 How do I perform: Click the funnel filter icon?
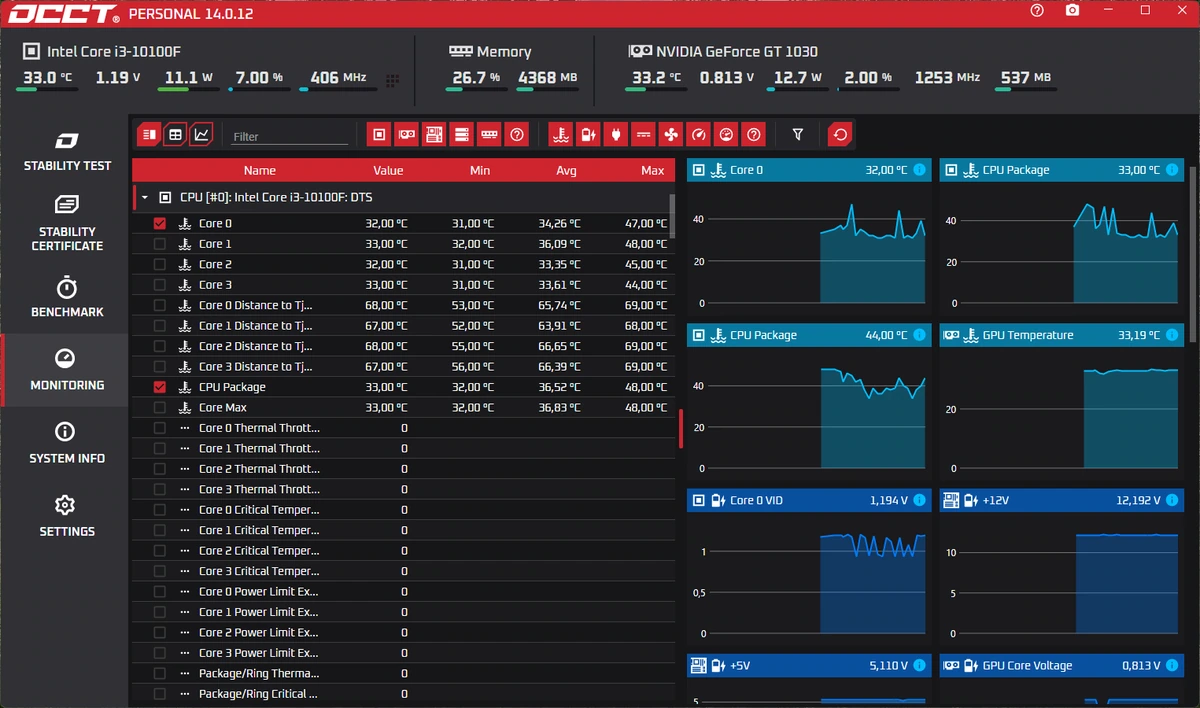click(x=797, y=134)
